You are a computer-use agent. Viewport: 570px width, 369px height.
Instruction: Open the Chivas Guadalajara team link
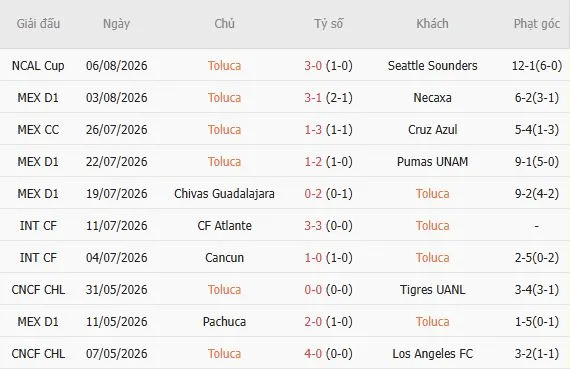(x=224, y=194)
